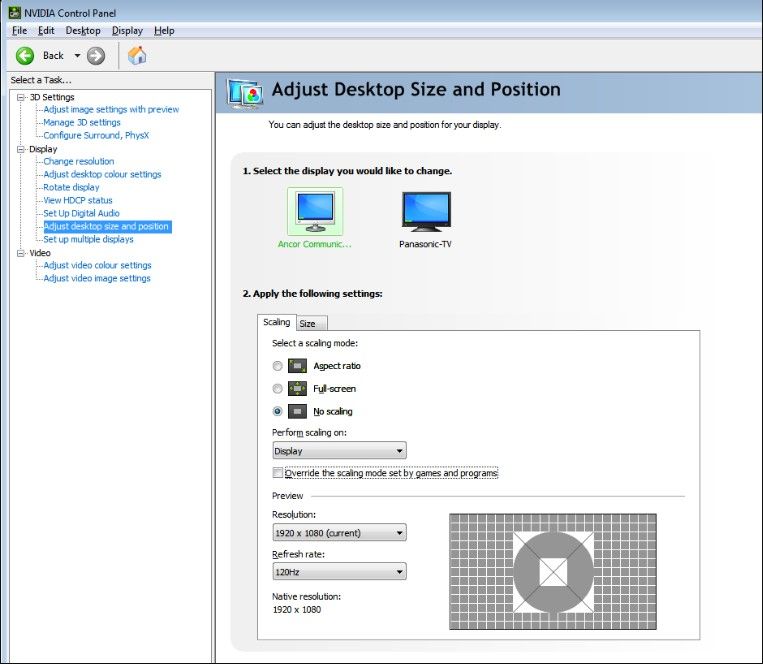Open the Back history dropdown arrow
763x664 pixels.
point(77,55)
